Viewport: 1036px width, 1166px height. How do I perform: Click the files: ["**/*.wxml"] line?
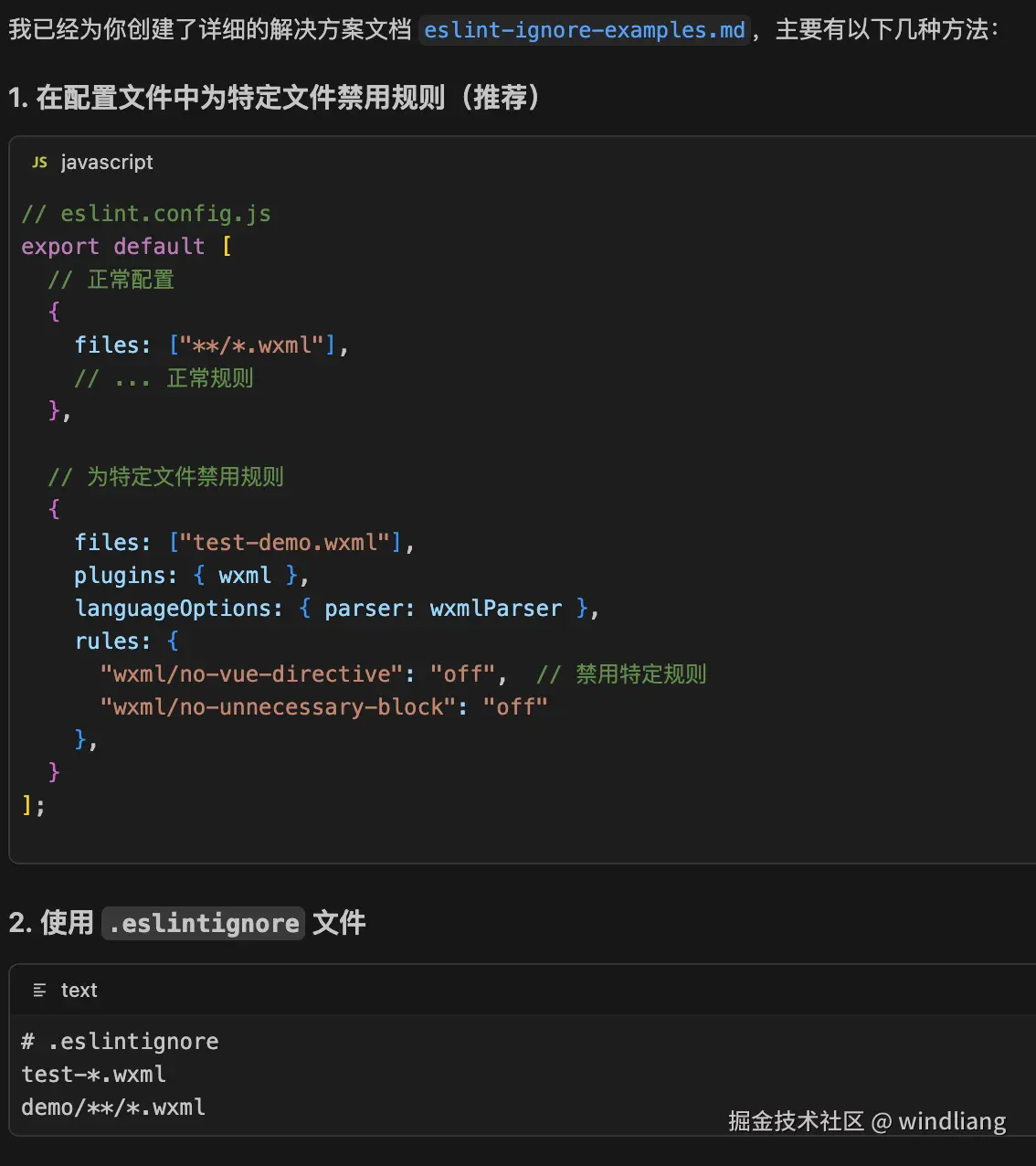tap(211, 345)
